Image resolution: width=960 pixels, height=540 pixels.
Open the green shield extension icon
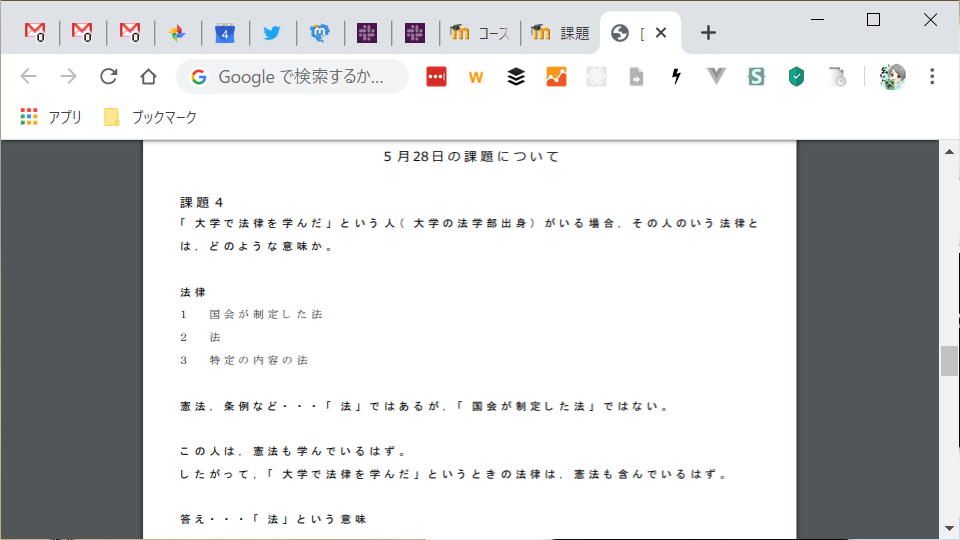796,77
